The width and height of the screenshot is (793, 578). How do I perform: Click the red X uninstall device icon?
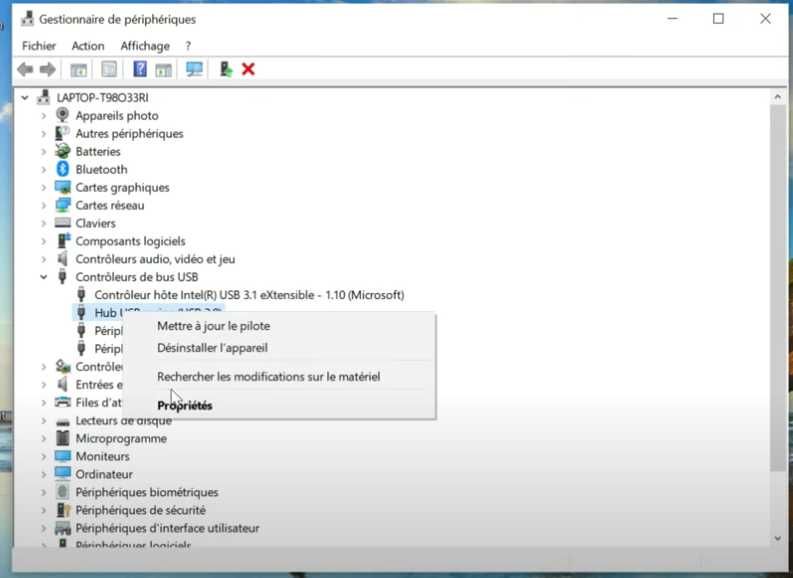[x=248, y=69]
